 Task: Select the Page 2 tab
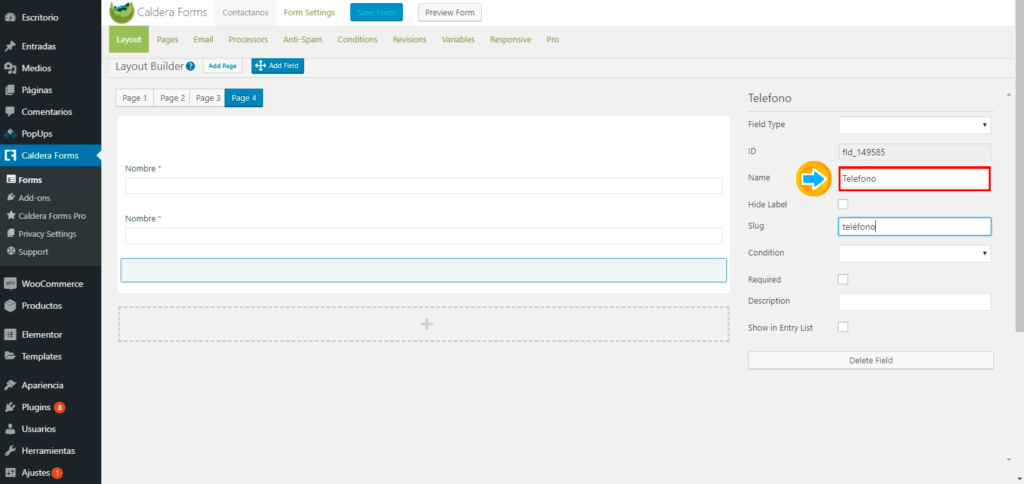point(172,98)
